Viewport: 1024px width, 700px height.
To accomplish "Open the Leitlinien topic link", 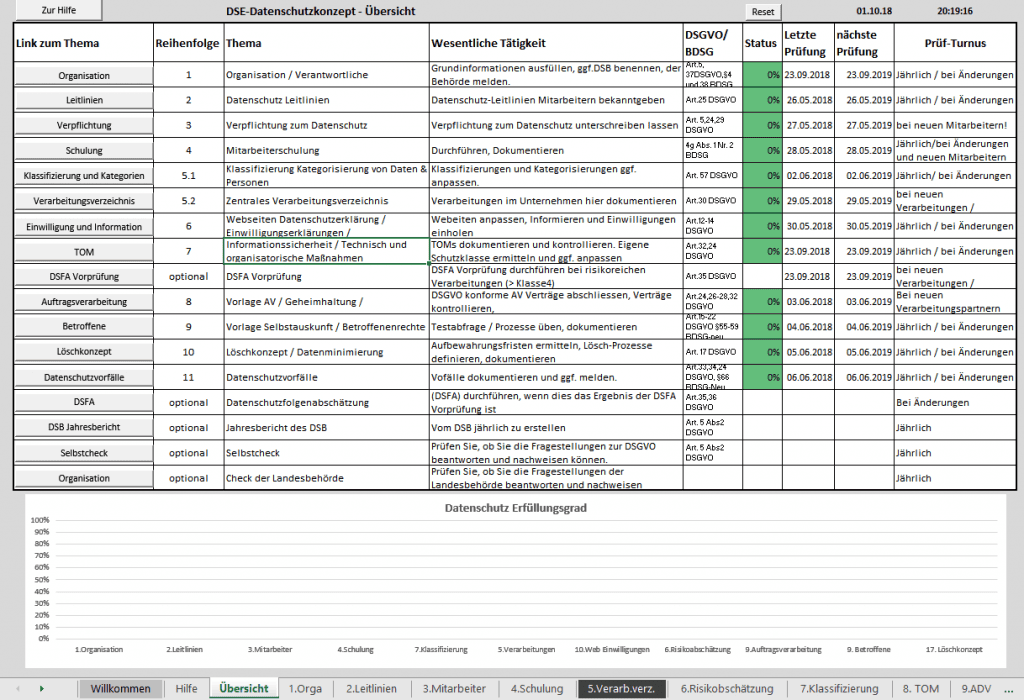I will (x=82, y=100).
